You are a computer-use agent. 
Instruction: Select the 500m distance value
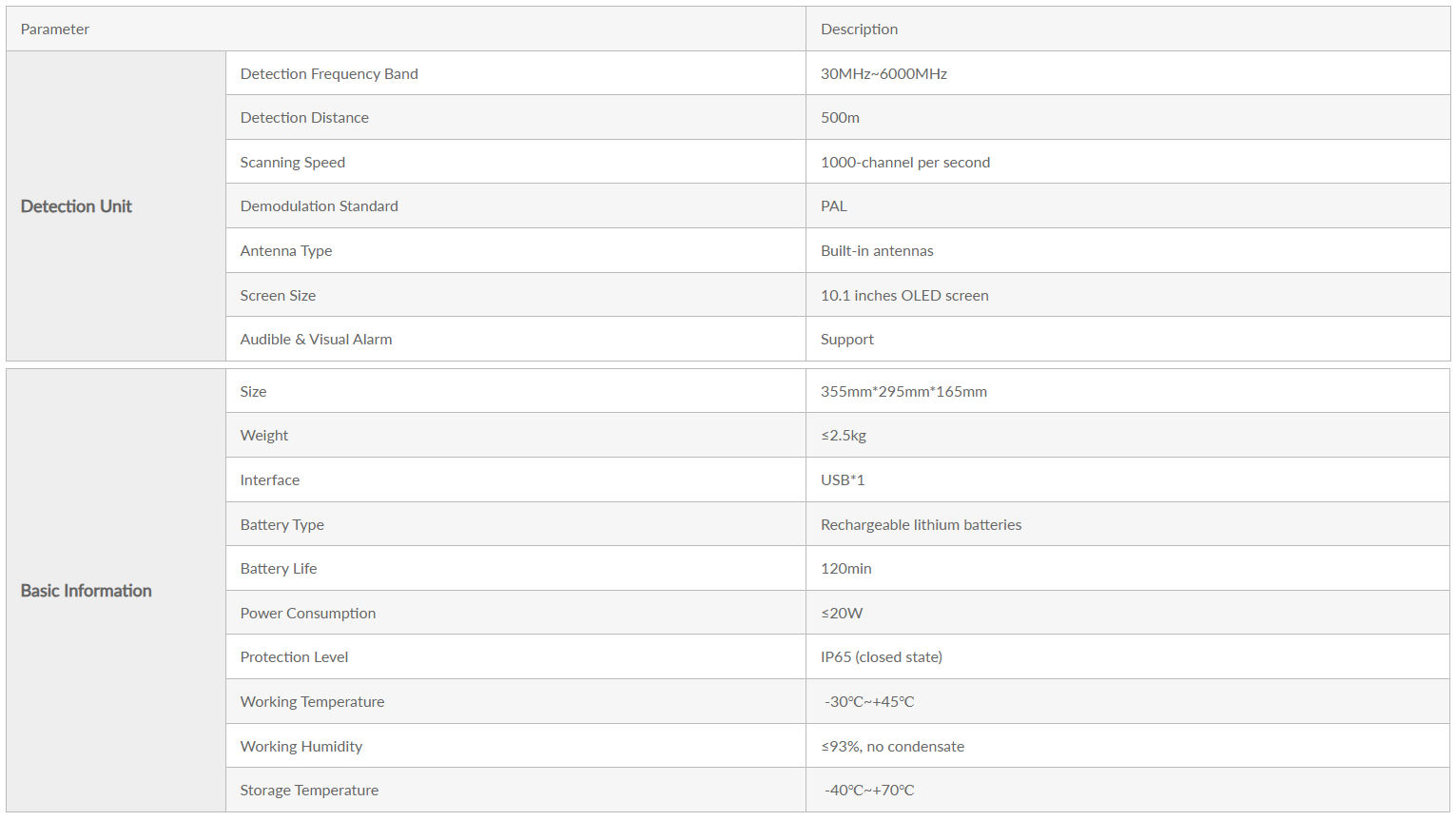(840, 118)
